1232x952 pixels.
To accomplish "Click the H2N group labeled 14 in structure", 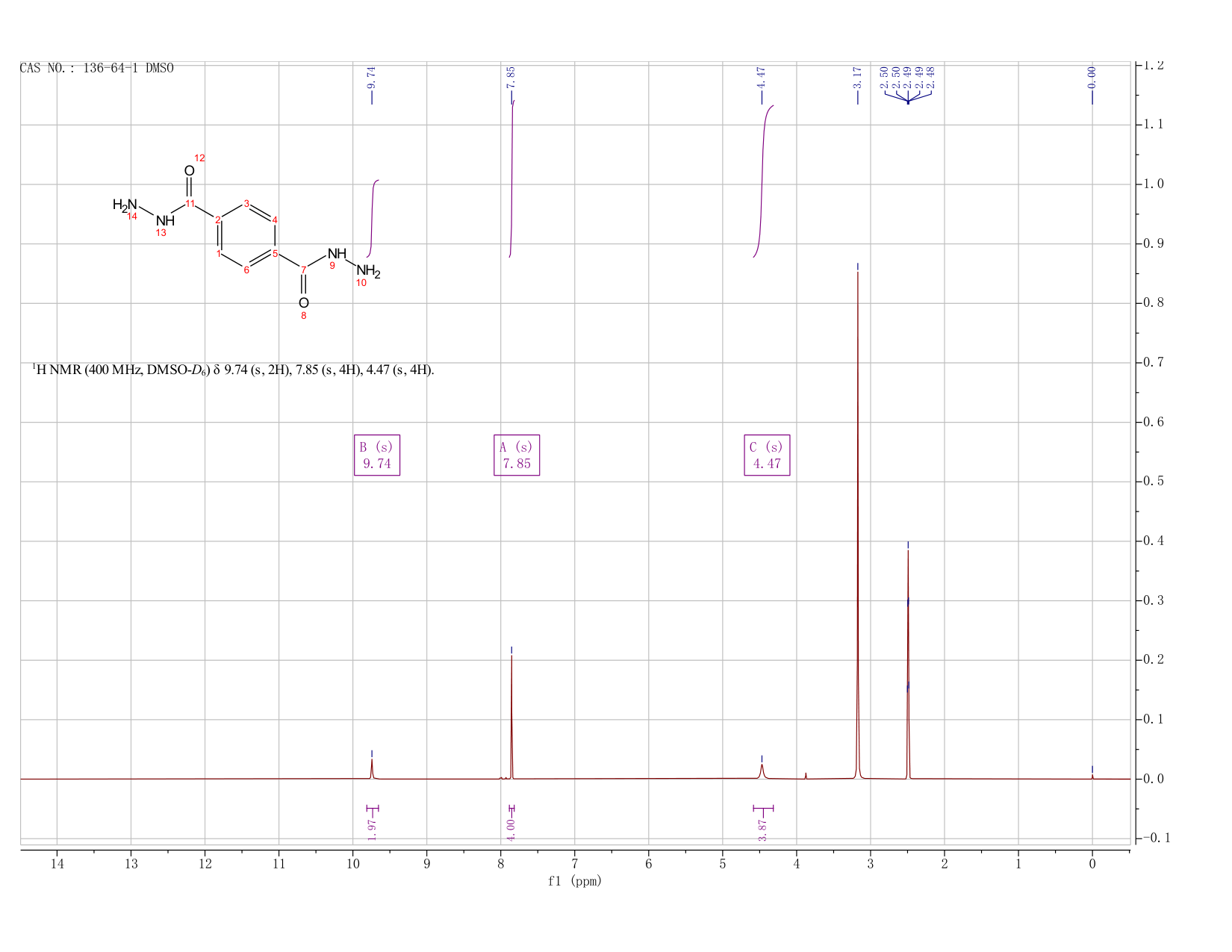I will point(125,205).
